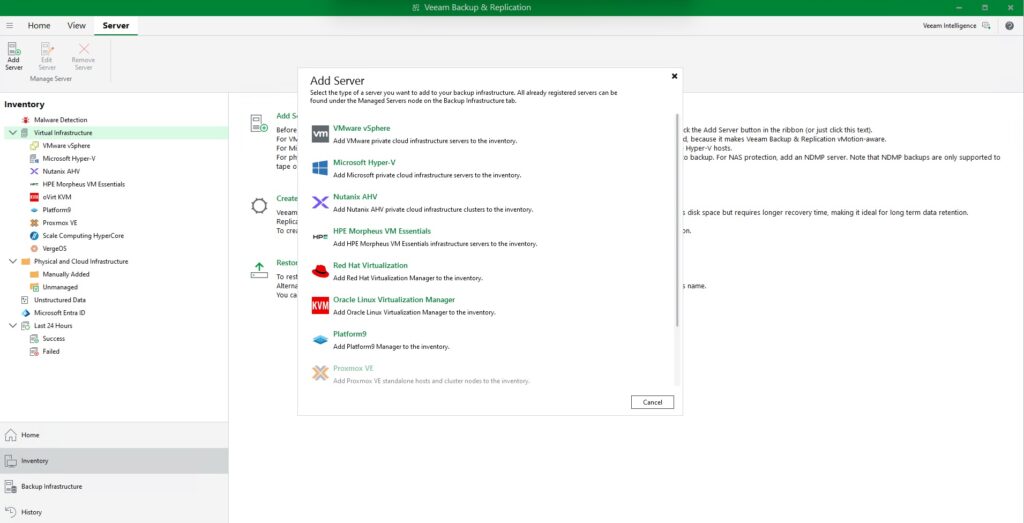
Task: Select the Server ribbon tab
Action: point(116,25)
